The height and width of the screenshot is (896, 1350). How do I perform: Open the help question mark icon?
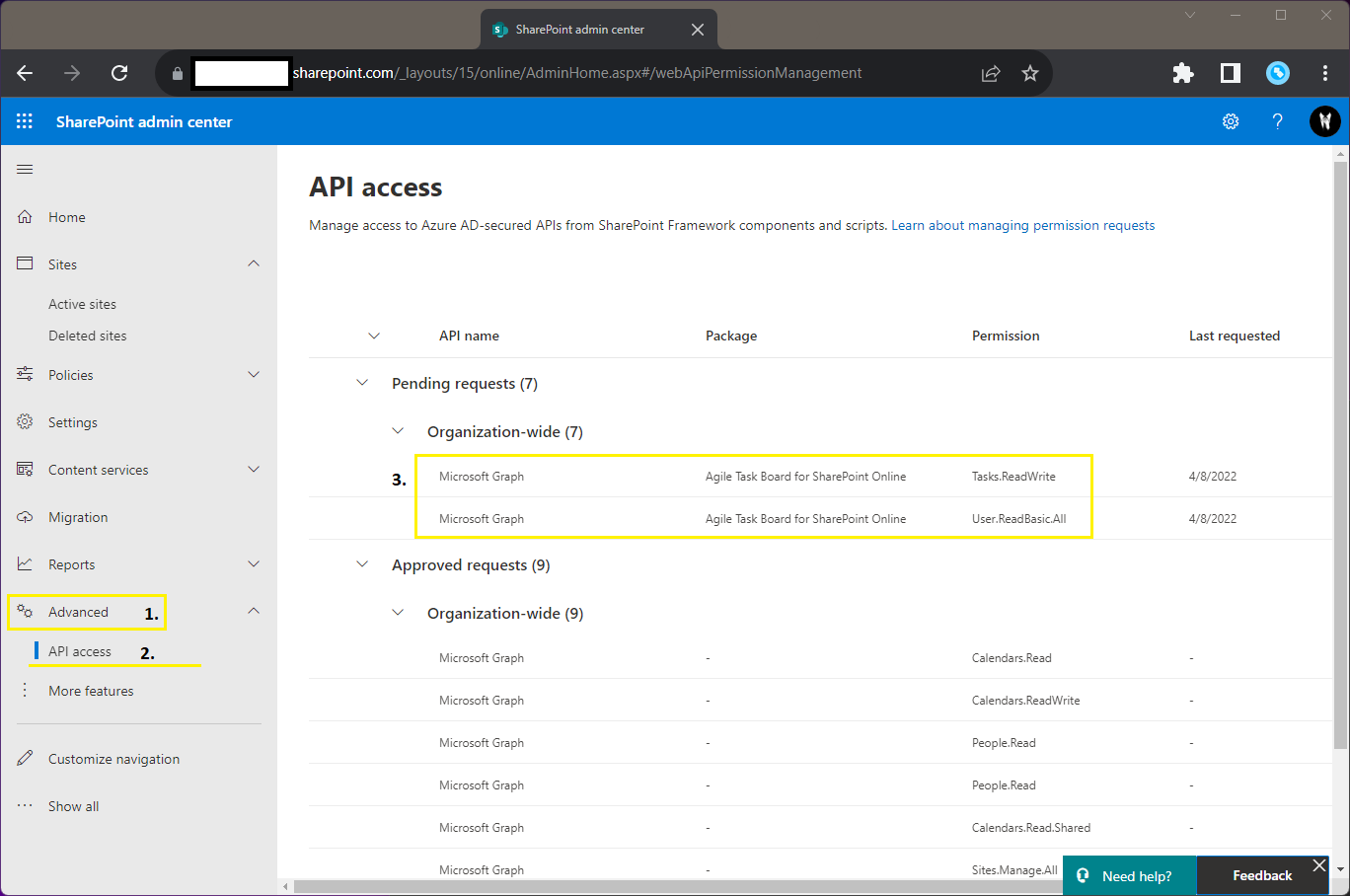pos(1278,121)
